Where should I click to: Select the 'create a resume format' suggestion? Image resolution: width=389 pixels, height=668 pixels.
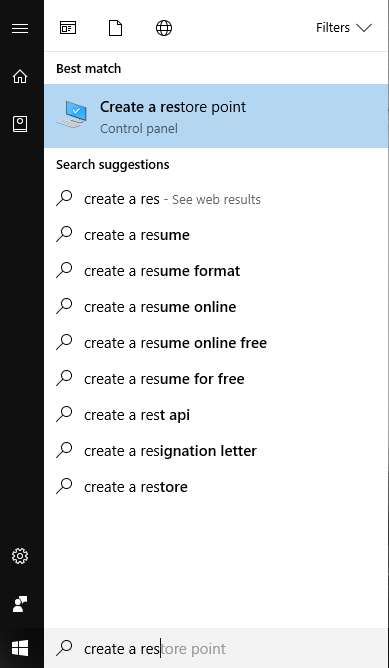click(216, 271)
